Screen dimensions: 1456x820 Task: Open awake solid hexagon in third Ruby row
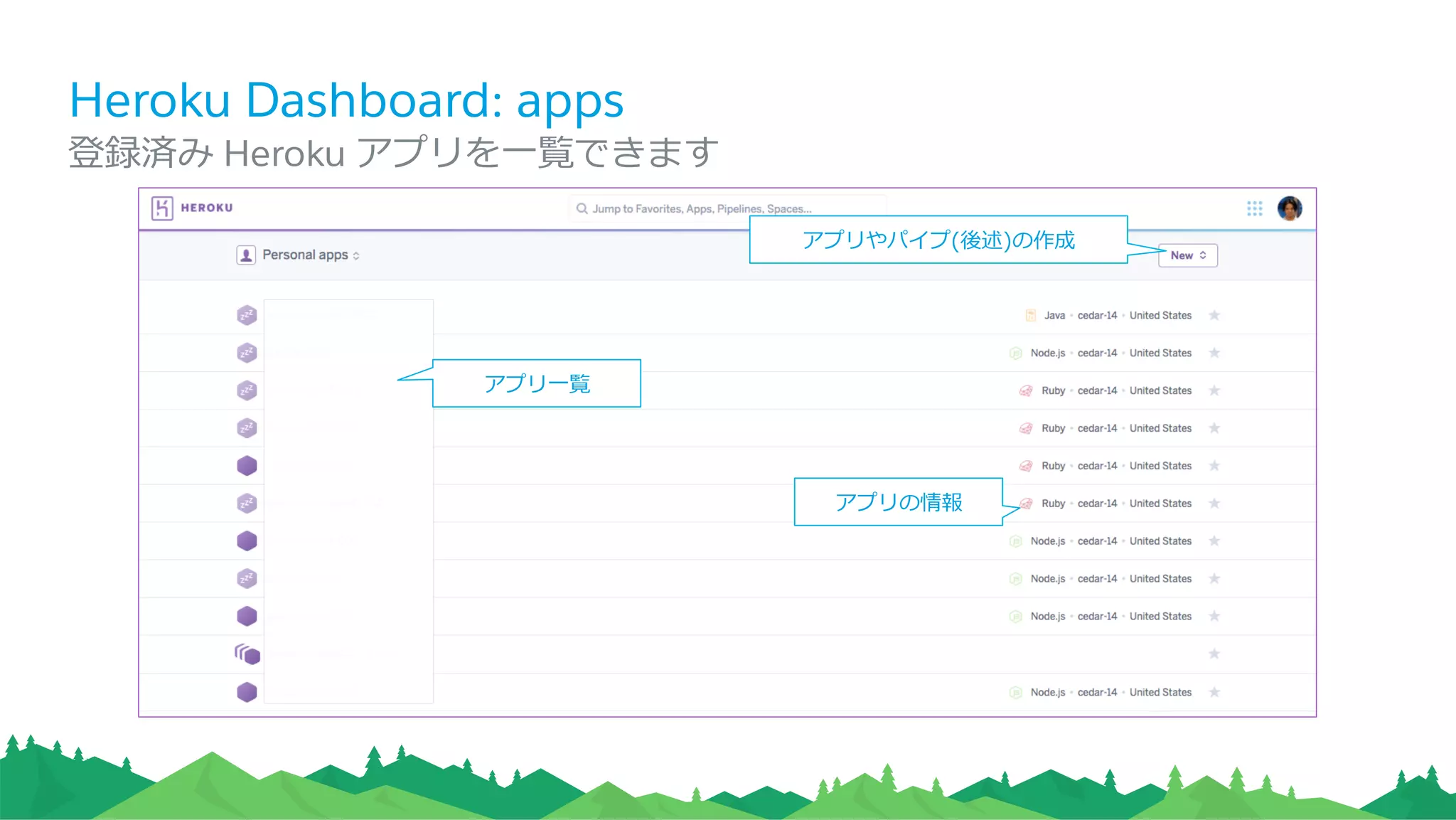click(x=247, y=466)
